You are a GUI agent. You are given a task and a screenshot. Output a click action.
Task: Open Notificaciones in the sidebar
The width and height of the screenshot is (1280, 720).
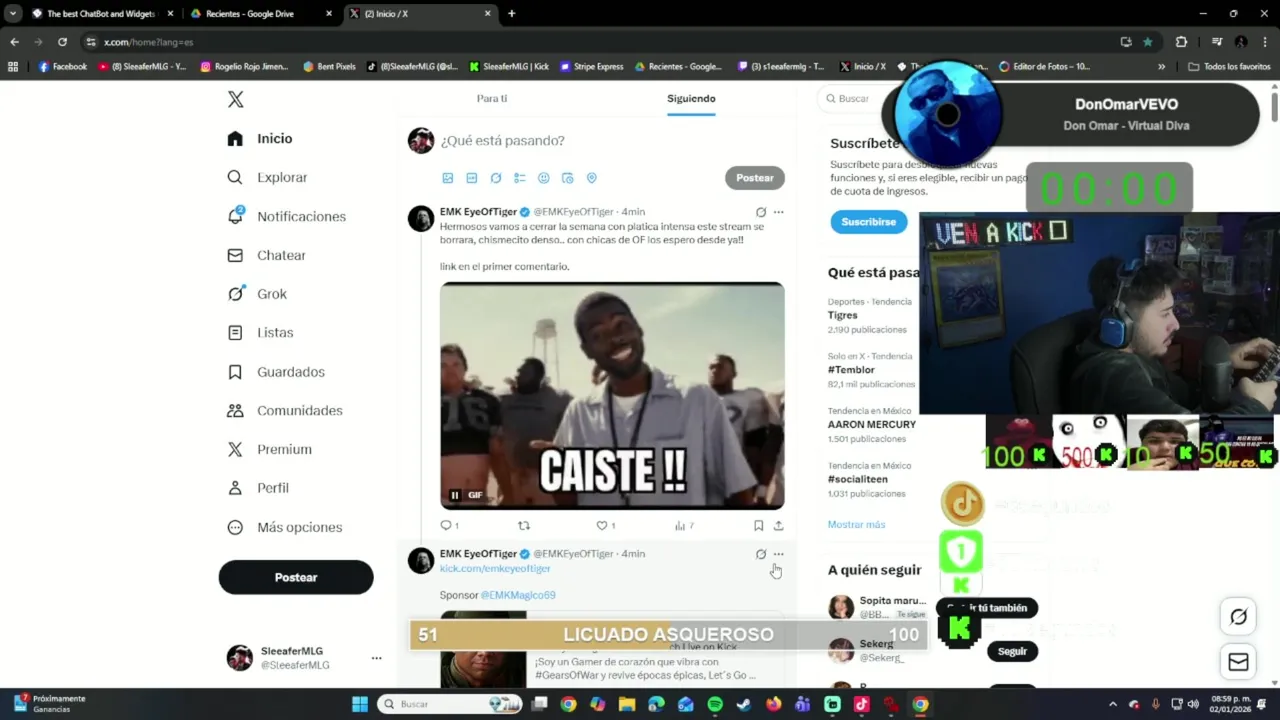pyautogui.click(x=286, y=217)
